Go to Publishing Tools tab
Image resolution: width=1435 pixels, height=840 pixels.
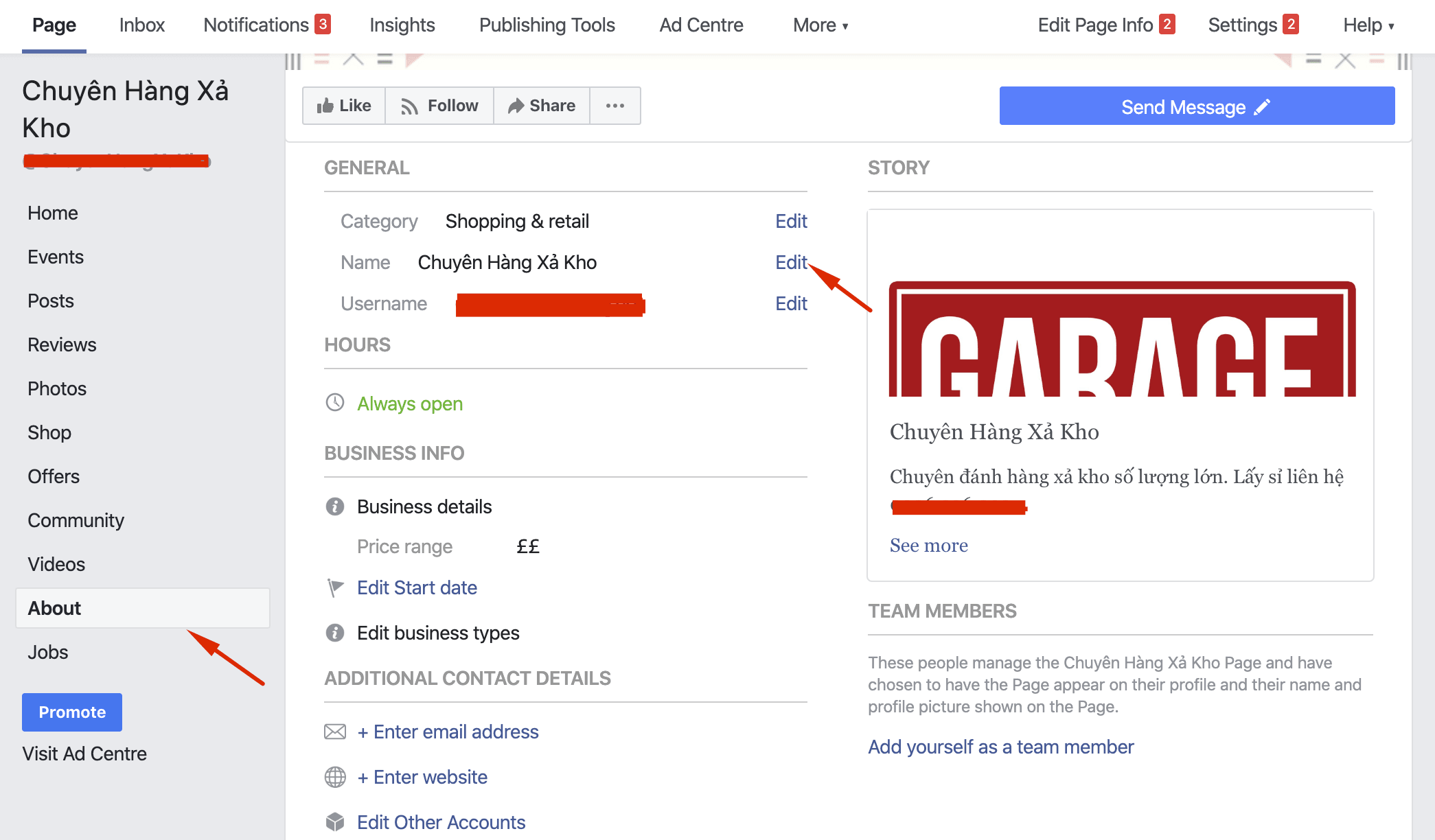coord(547,25)
